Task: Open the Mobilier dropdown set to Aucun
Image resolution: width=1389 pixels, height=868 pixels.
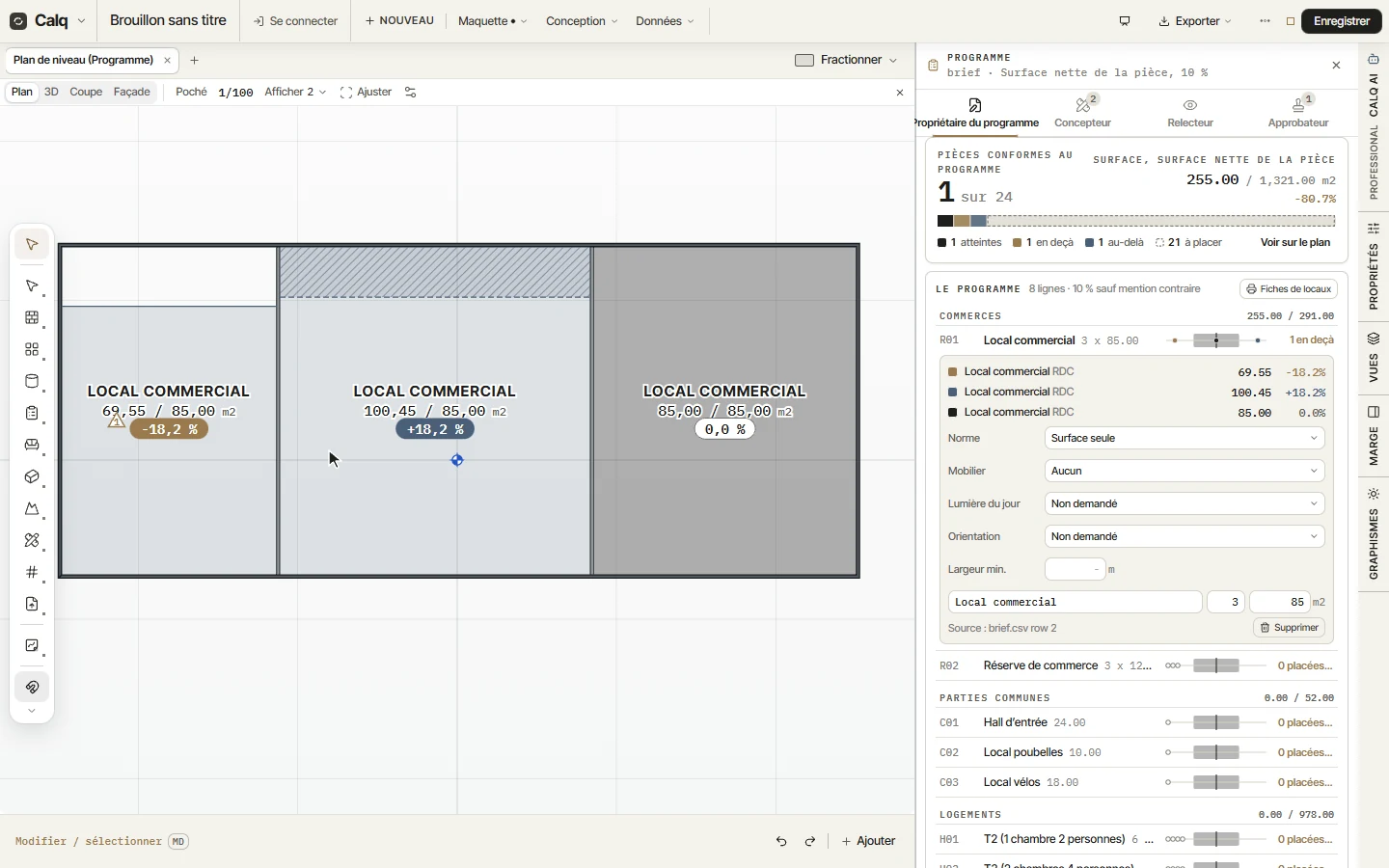Action: click(x=1185, y=471)
